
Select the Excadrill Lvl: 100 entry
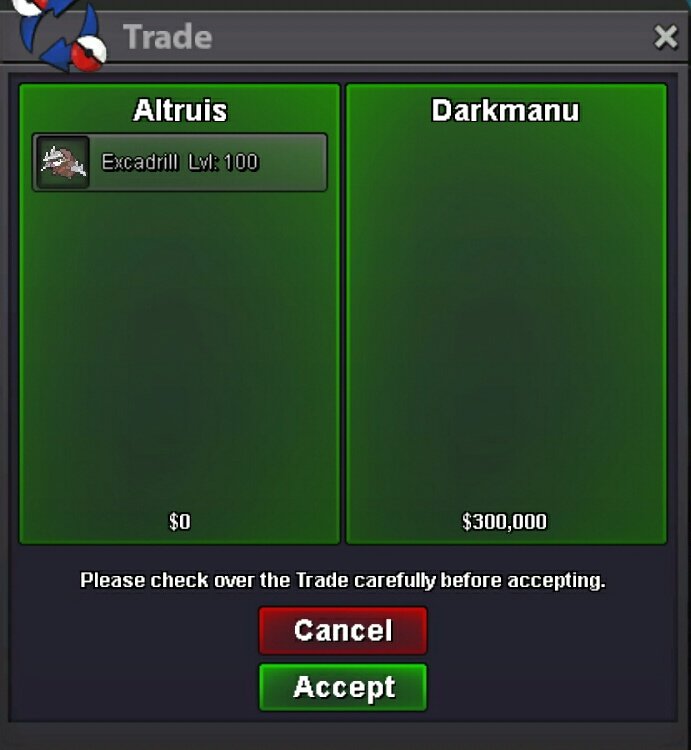180,162
